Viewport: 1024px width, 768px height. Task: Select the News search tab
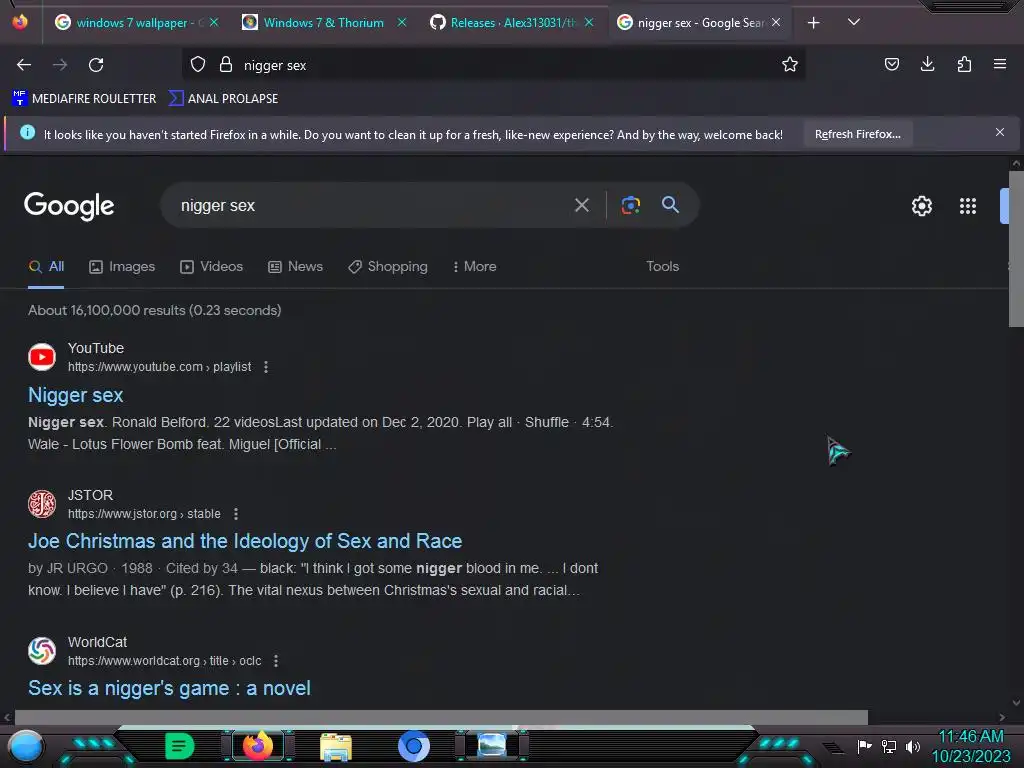[x=295, y=266]
